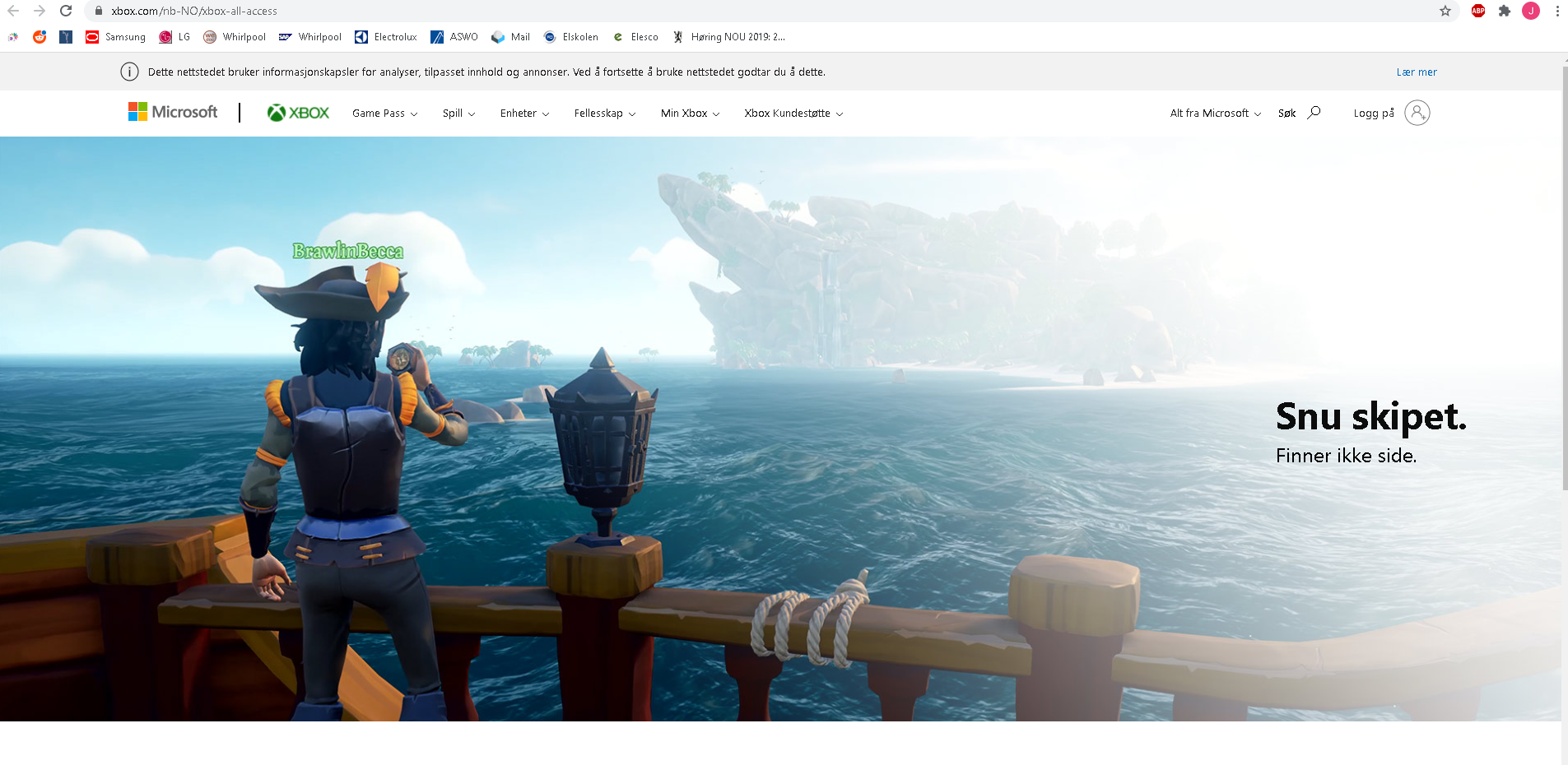Expand the Spill menu
The image size is (1568, 765).
459,114
